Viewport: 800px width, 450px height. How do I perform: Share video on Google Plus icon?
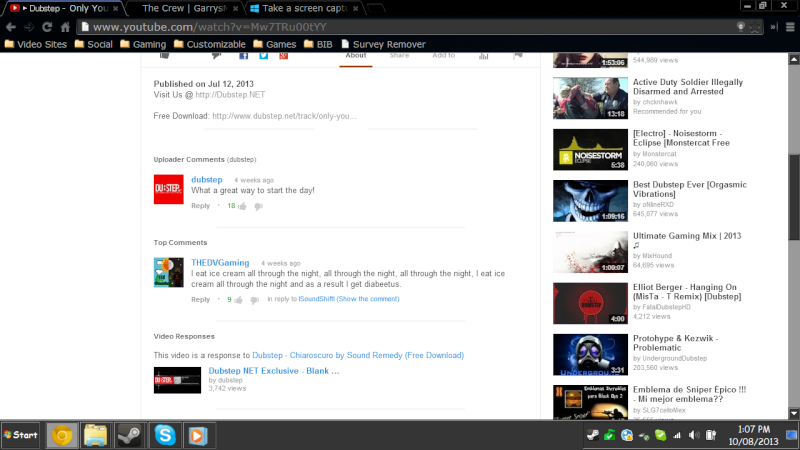(x=284, y=56)
